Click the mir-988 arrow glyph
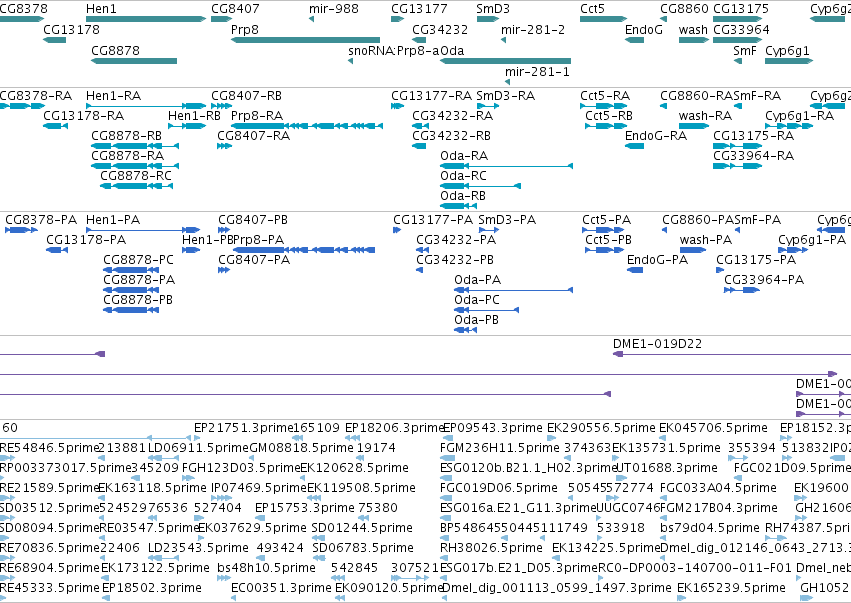Viewport: 851px width, 603px height. (x=312, y=19)
